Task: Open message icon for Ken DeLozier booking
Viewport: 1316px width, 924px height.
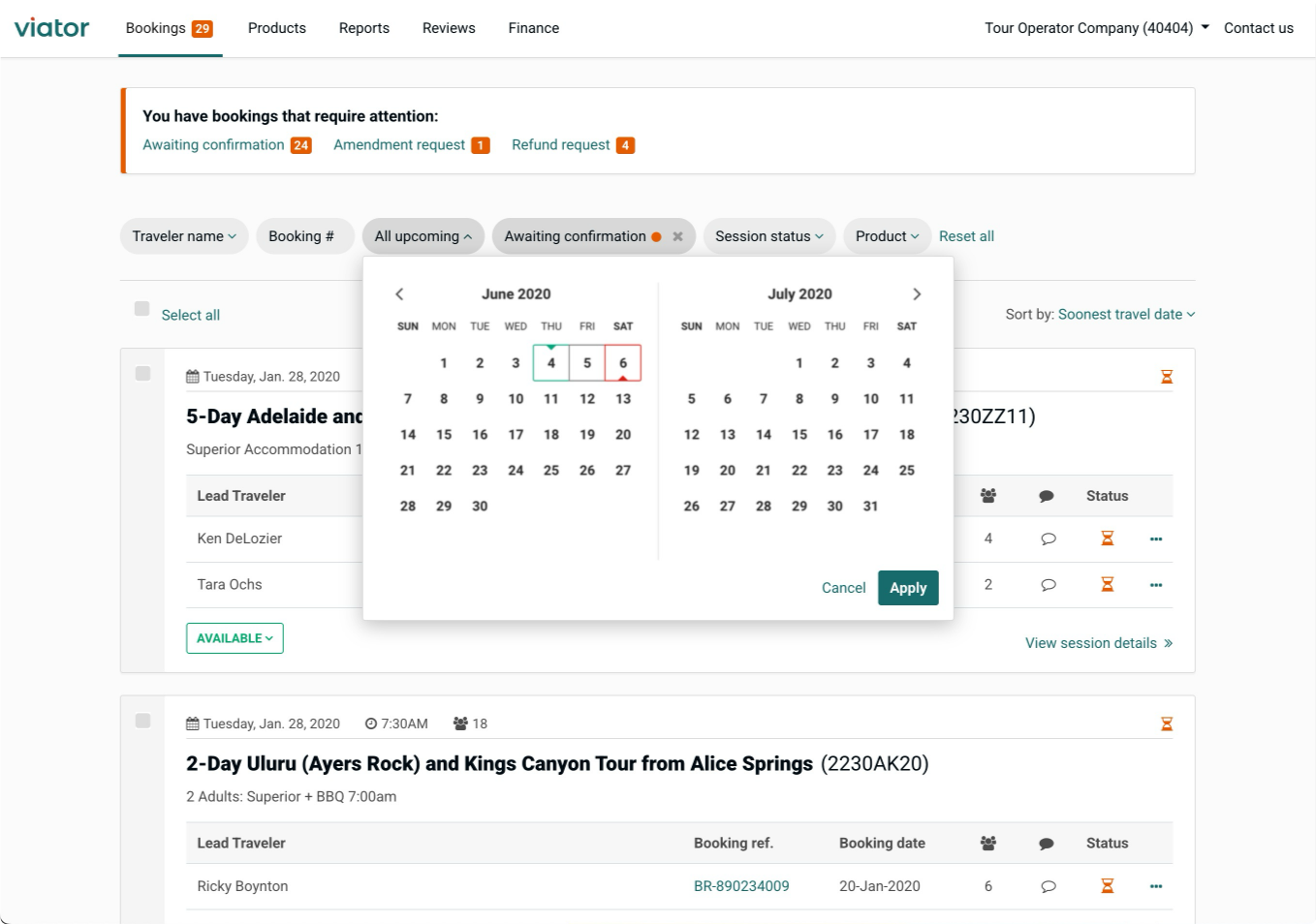Action: coord(1048,539)
